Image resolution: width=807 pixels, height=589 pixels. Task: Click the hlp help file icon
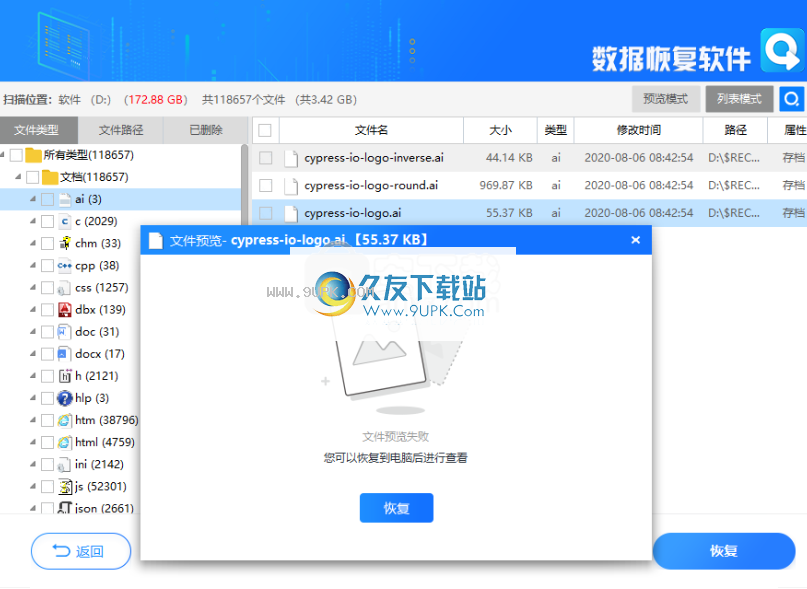[x=64, y=399]
